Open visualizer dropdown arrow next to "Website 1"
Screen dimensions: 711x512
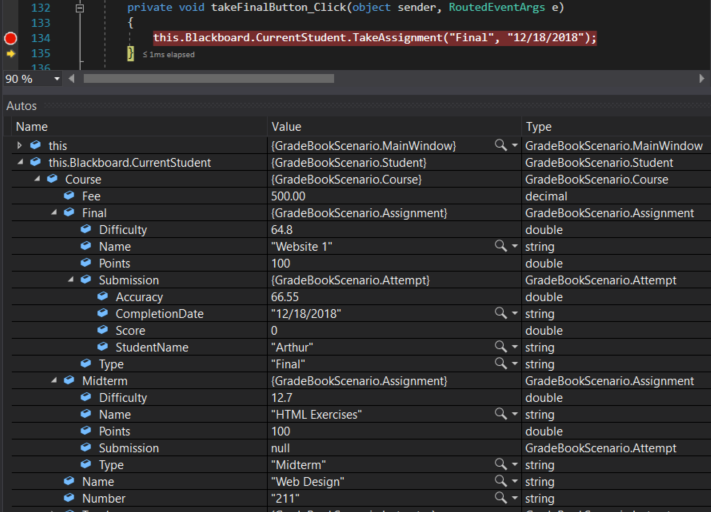(515, 246)
